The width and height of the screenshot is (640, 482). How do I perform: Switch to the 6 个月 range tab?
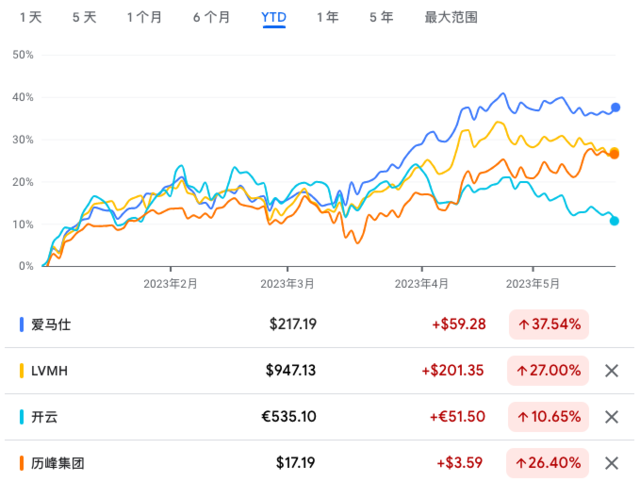click(x=211, y=18)
